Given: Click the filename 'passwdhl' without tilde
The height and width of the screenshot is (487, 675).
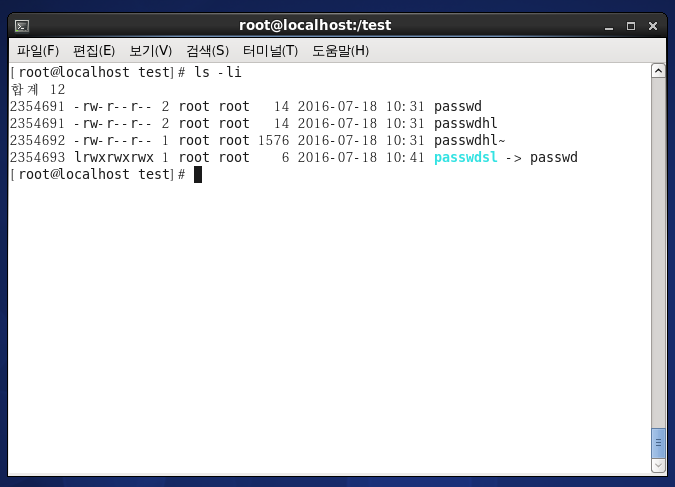Looking at the screenshot, I should pos(465,124).
